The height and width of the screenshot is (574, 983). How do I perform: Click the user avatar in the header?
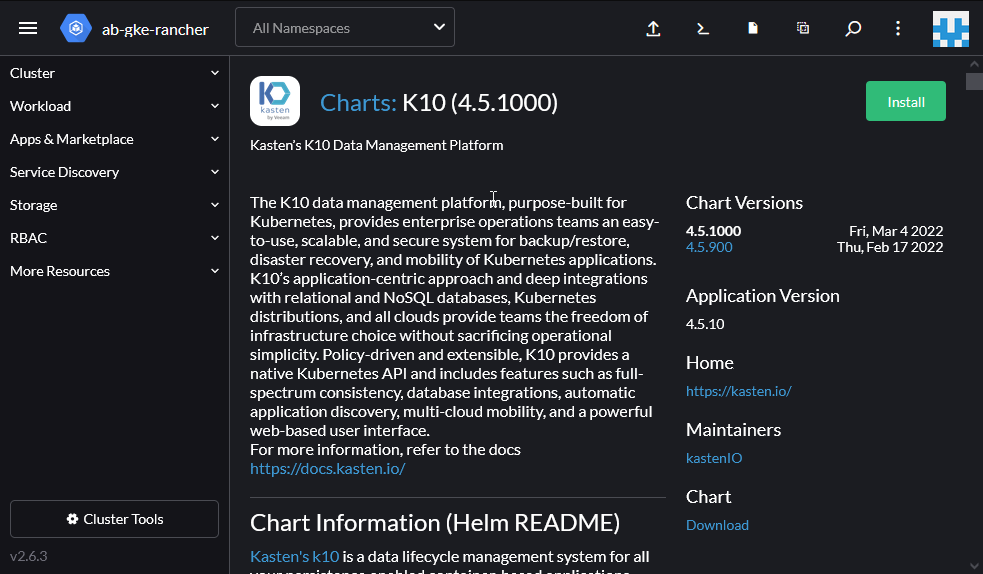pyautogui.click(x=950, y=28)
